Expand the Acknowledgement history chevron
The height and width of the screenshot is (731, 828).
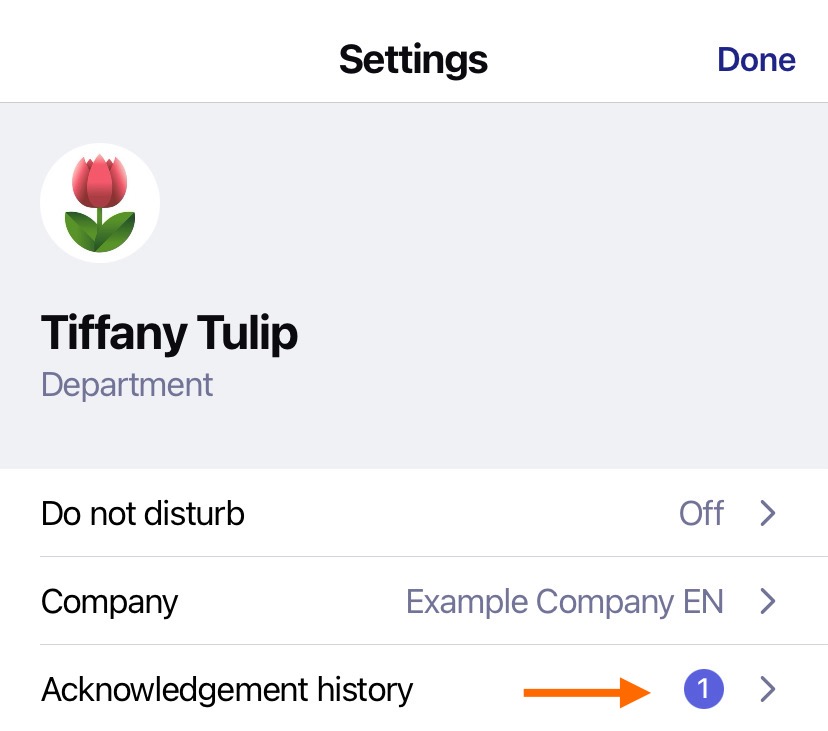click(x=768, y=689)
